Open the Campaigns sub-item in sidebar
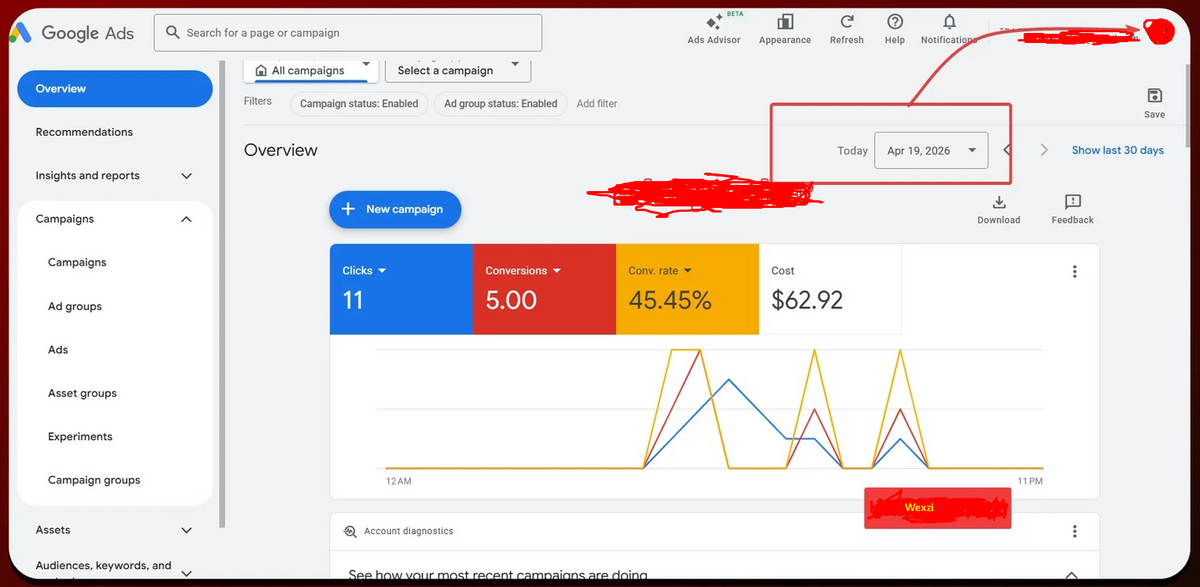The image size is (1200, 587). click(x=77, y=262)
